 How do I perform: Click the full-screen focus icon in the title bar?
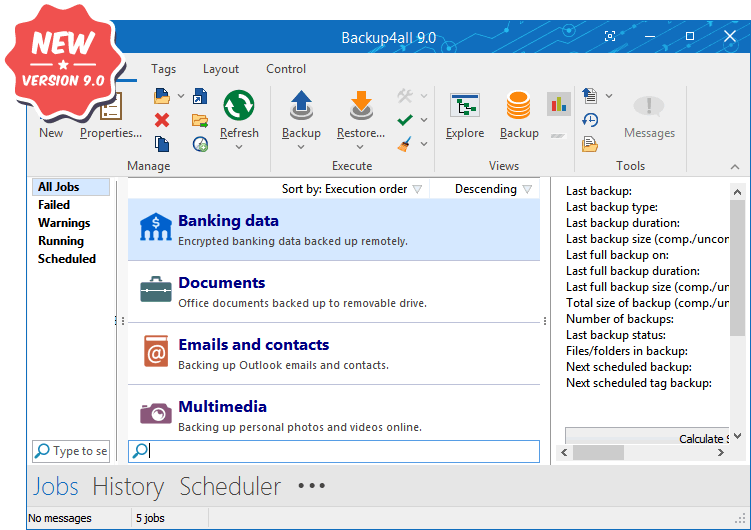pos(610,36)
